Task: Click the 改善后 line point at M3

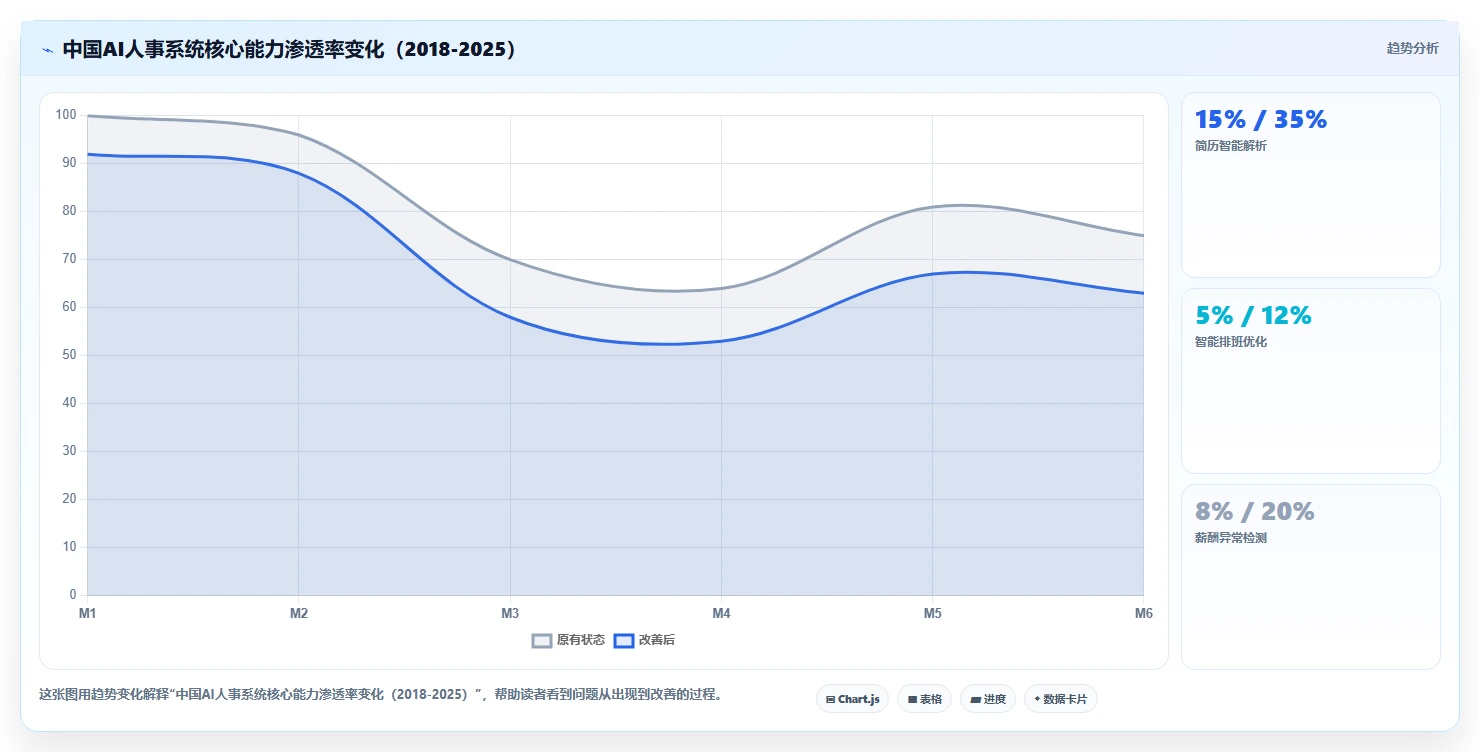Action: click(x=510, y=317)
